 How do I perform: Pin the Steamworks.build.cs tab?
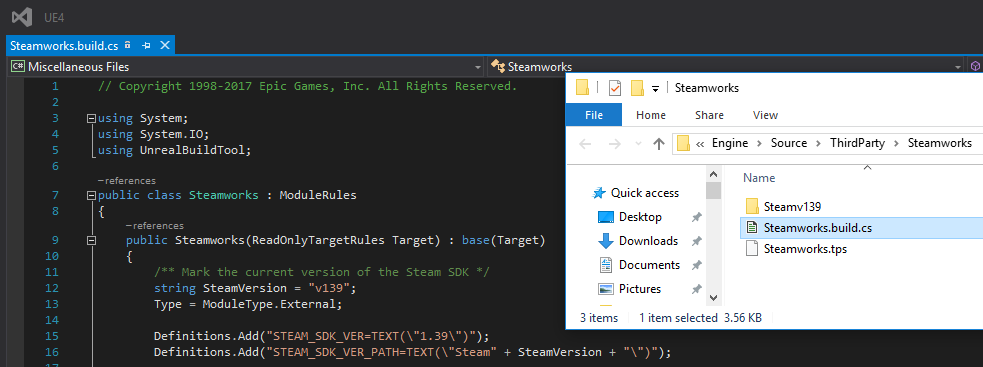(x=147, y=45)
